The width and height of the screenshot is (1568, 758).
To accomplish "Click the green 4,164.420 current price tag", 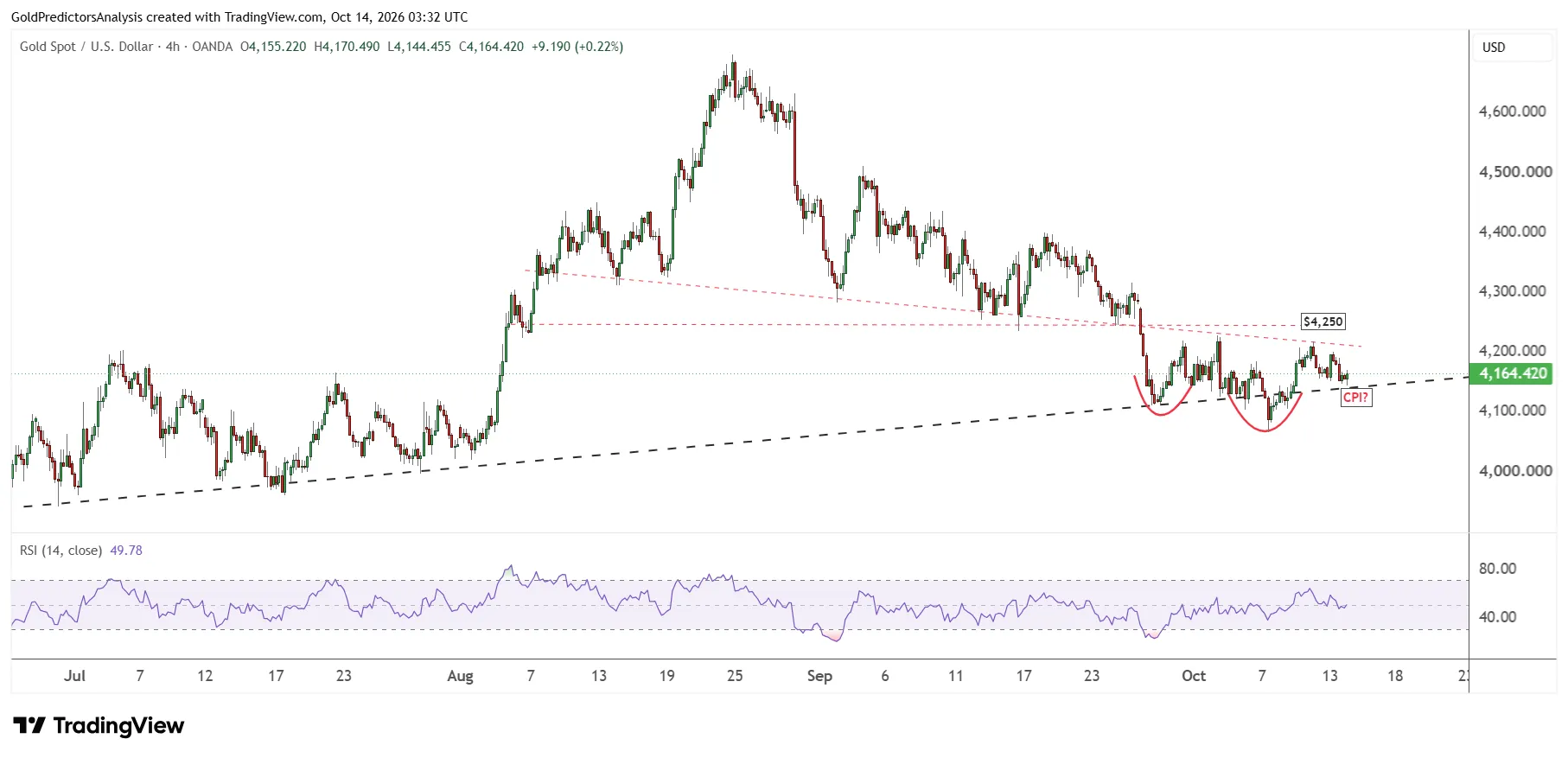I will tap(1513, 373).
